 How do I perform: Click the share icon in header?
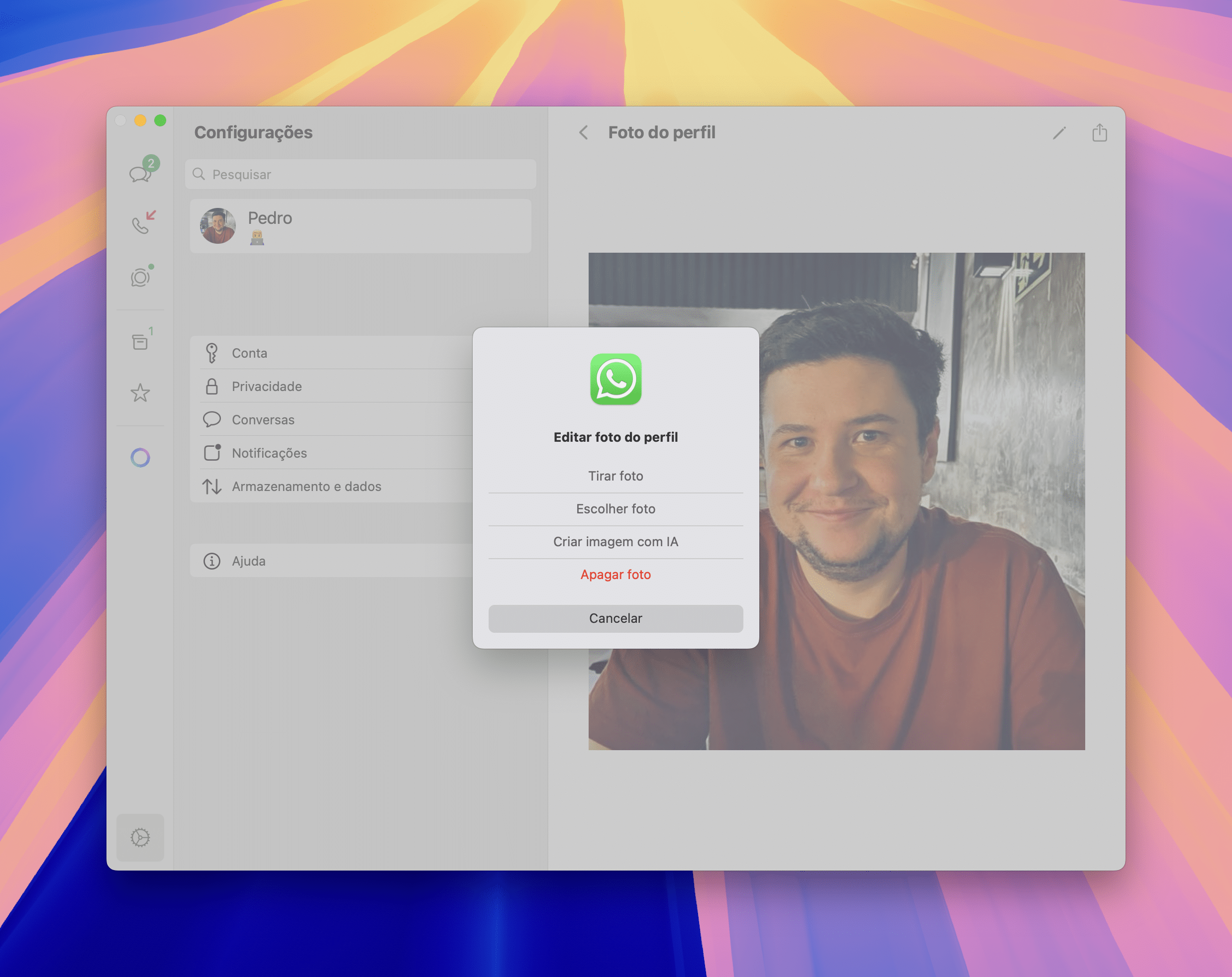1100,132
